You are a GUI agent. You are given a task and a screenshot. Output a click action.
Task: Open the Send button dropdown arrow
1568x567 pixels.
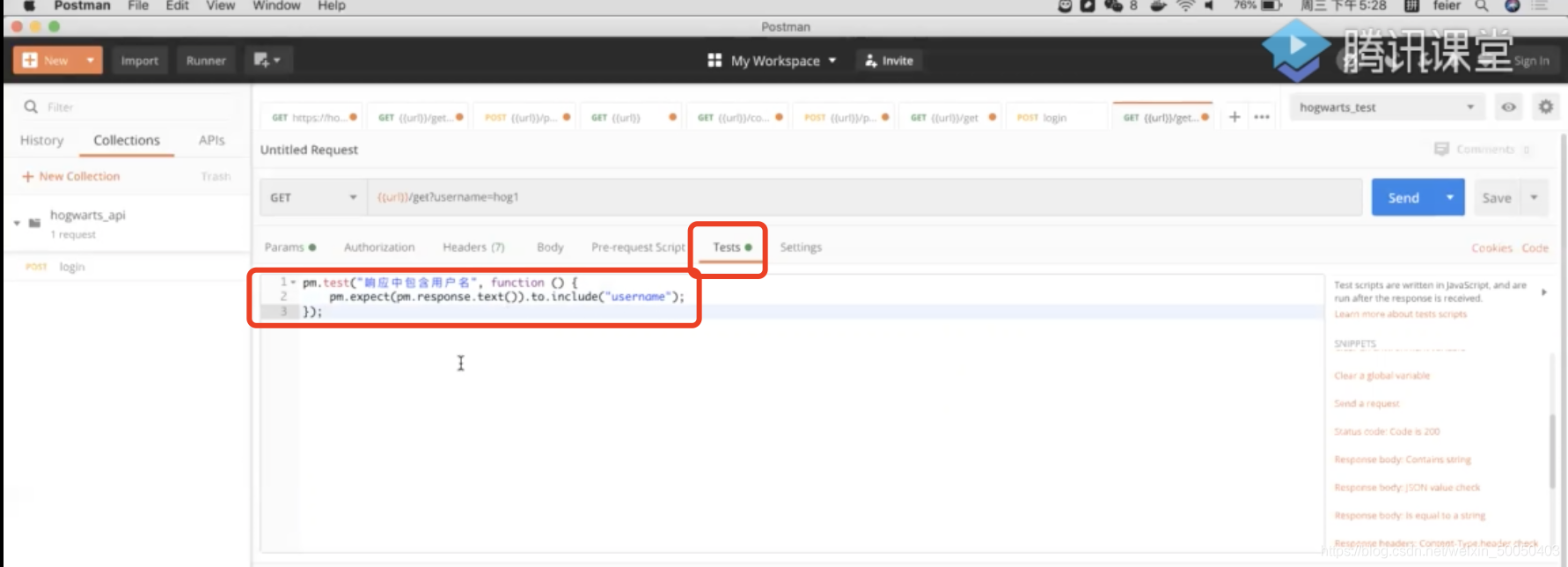tap(1450, 197)
